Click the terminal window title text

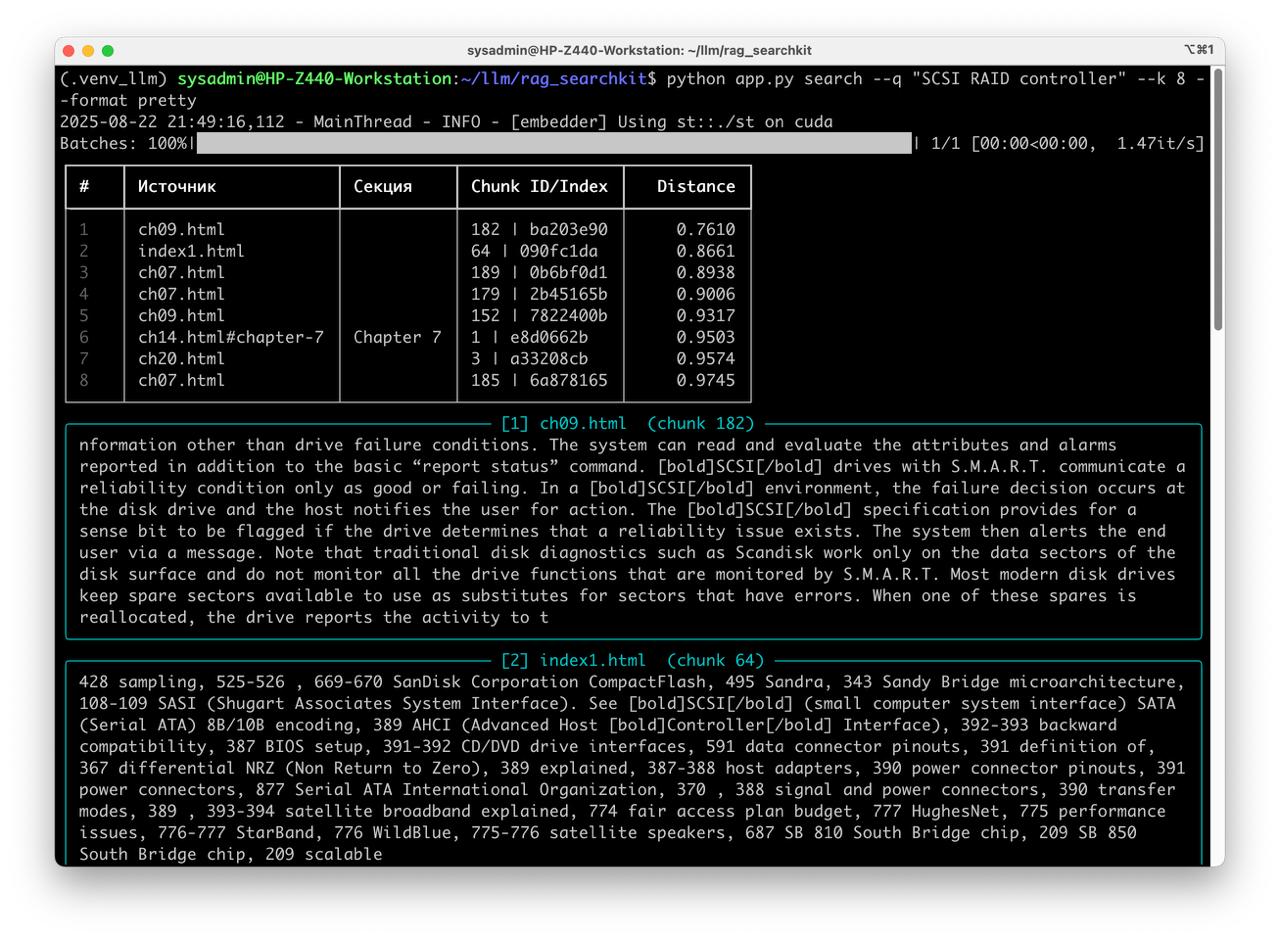(639, 50)
